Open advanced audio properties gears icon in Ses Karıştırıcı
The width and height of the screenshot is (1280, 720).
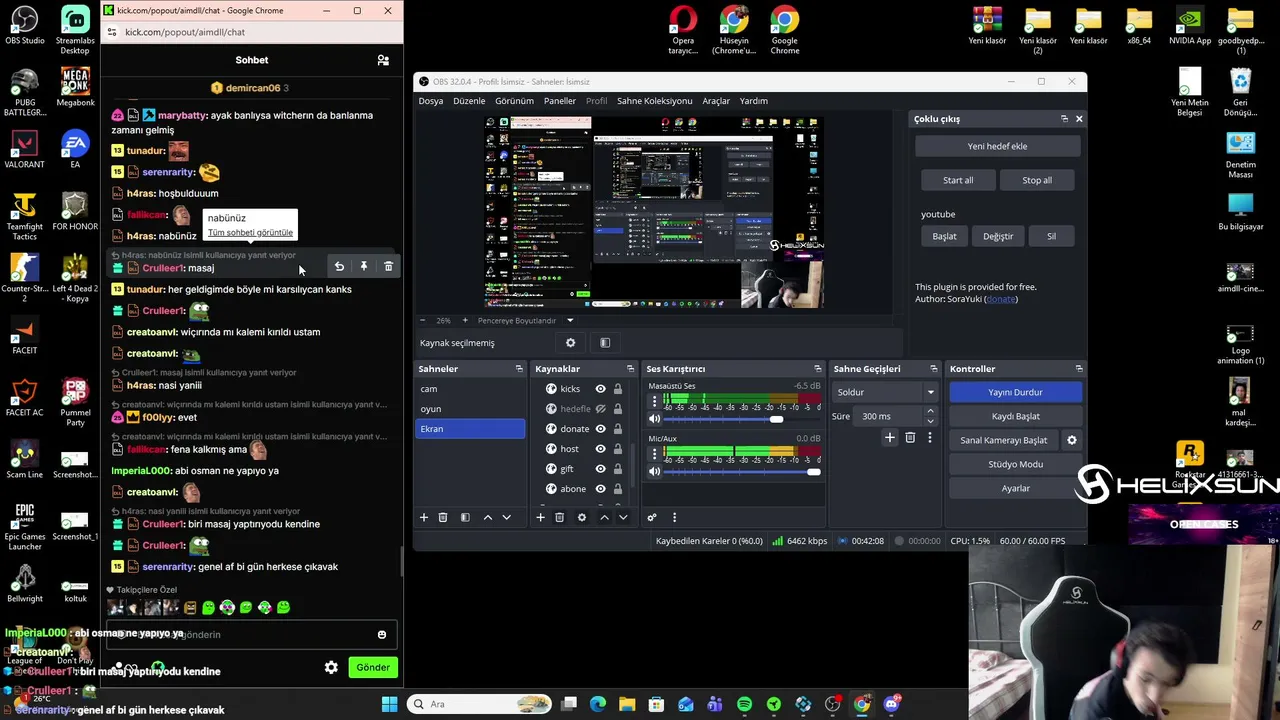(x=652, y=517)
